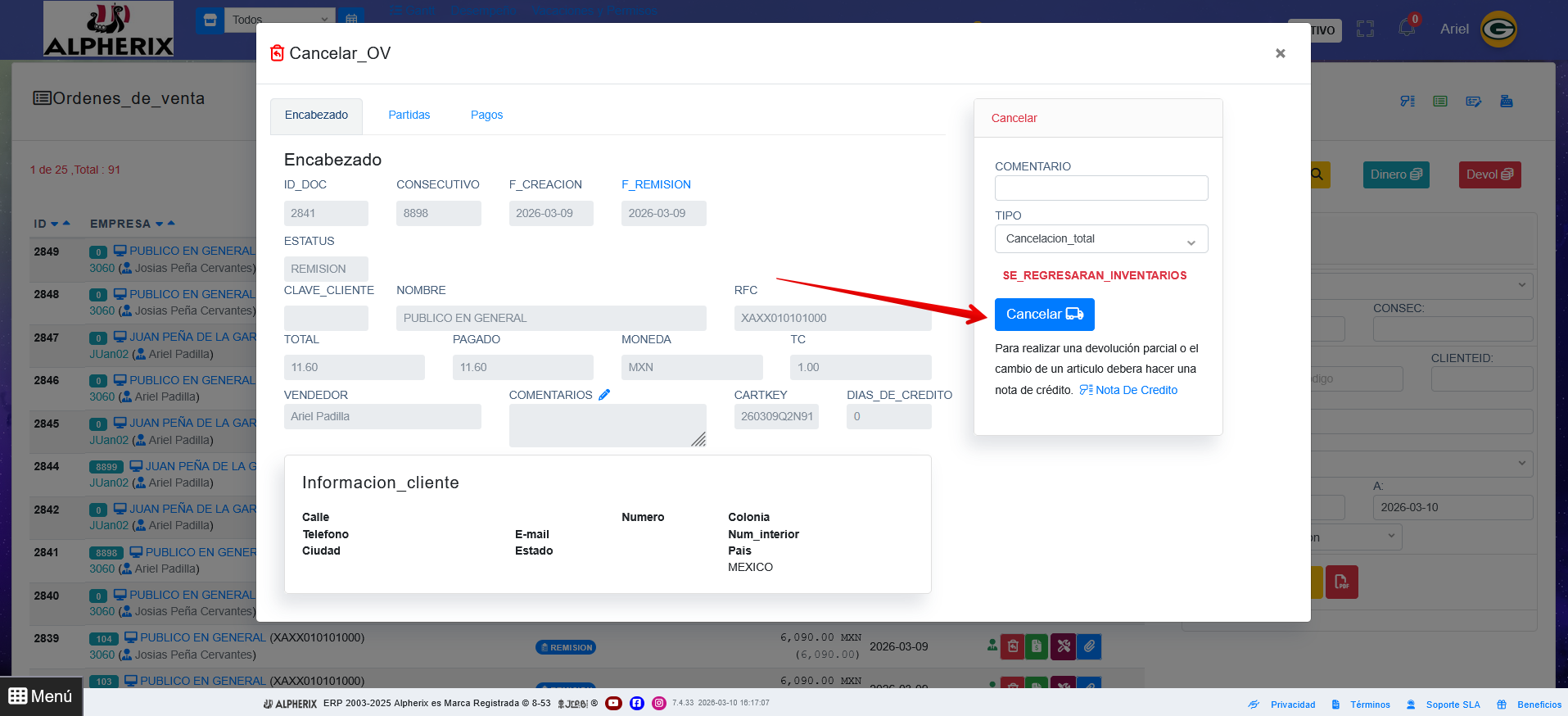This screenshot has width=1568, height=716.
Task: Sort by the EMPRESA column arrows
Action: click(x=165, y=224)
